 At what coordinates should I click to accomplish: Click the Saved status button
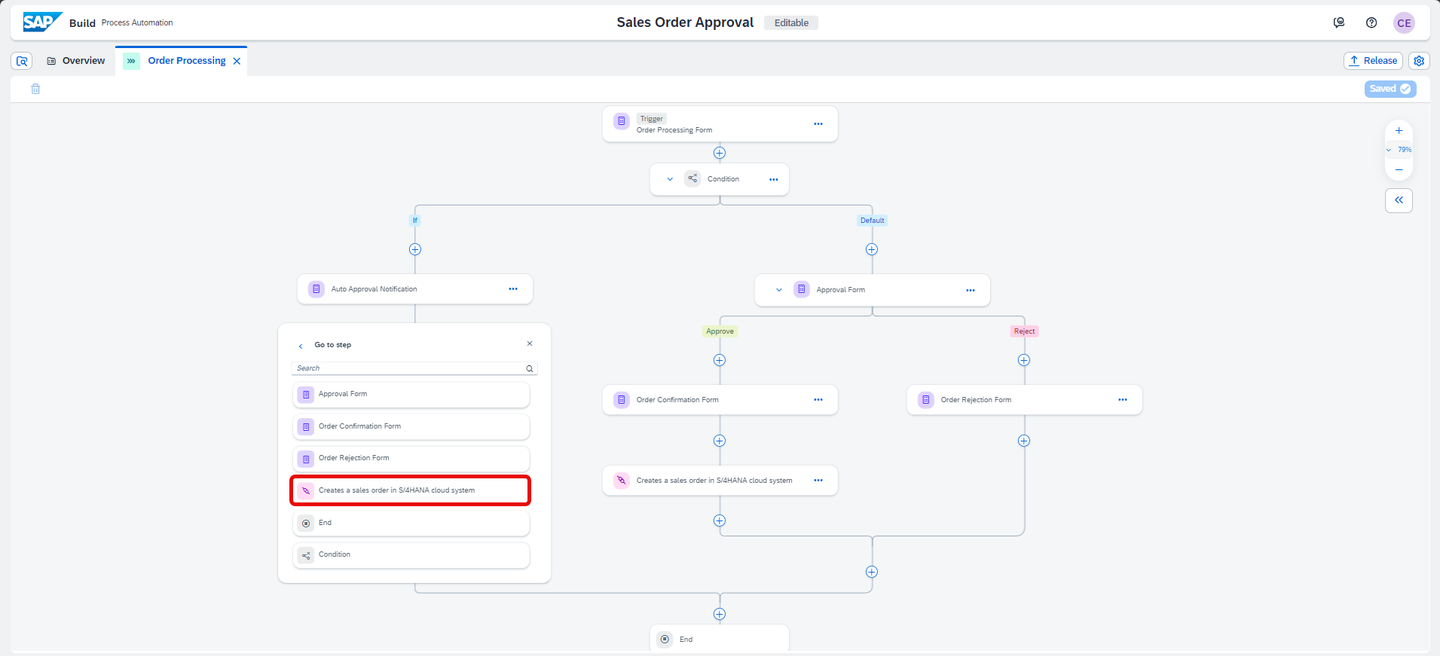tap(1390, 89)
